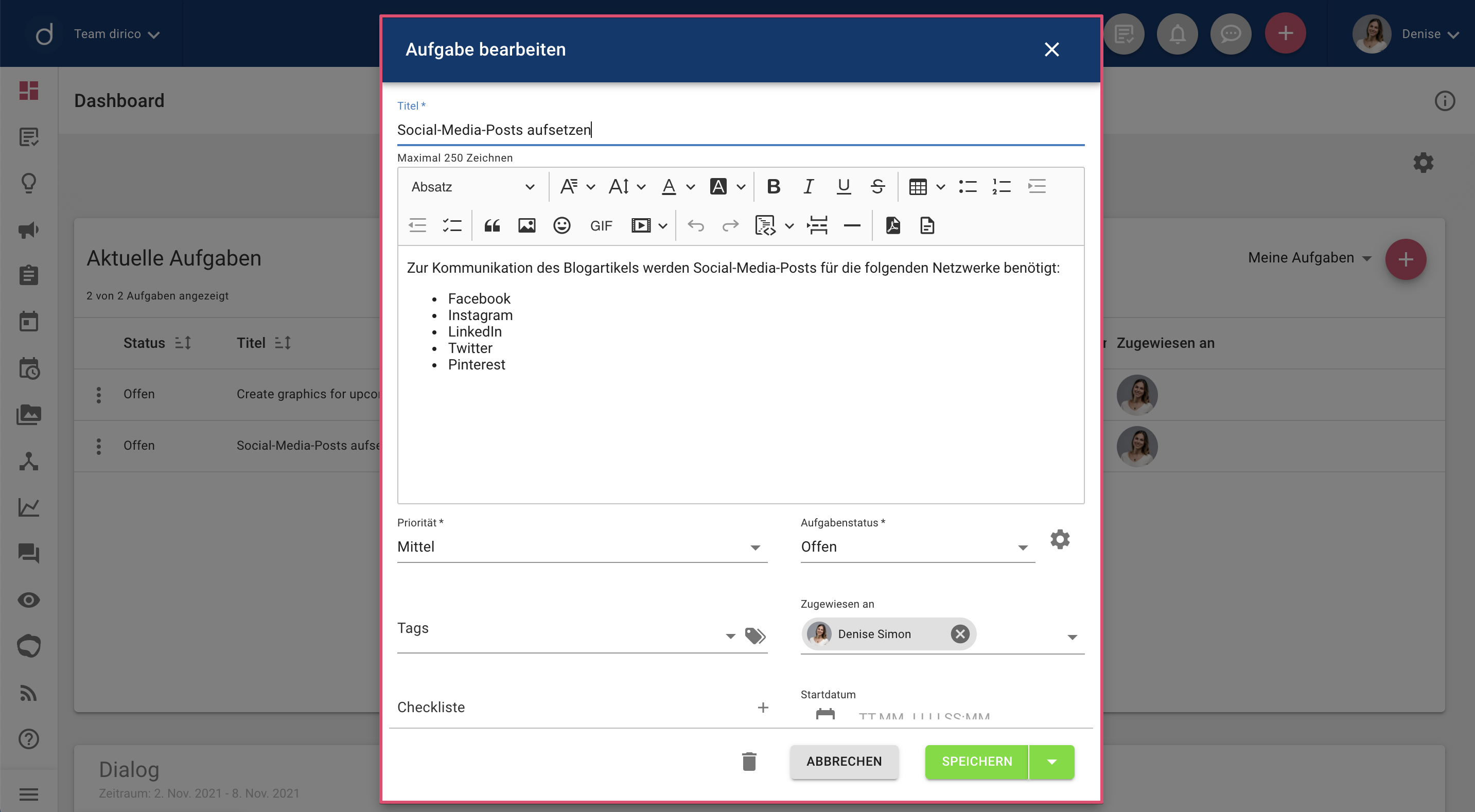Open dashboard settings gear
Screen dimensions: 1475x812
pos(1423,163)
